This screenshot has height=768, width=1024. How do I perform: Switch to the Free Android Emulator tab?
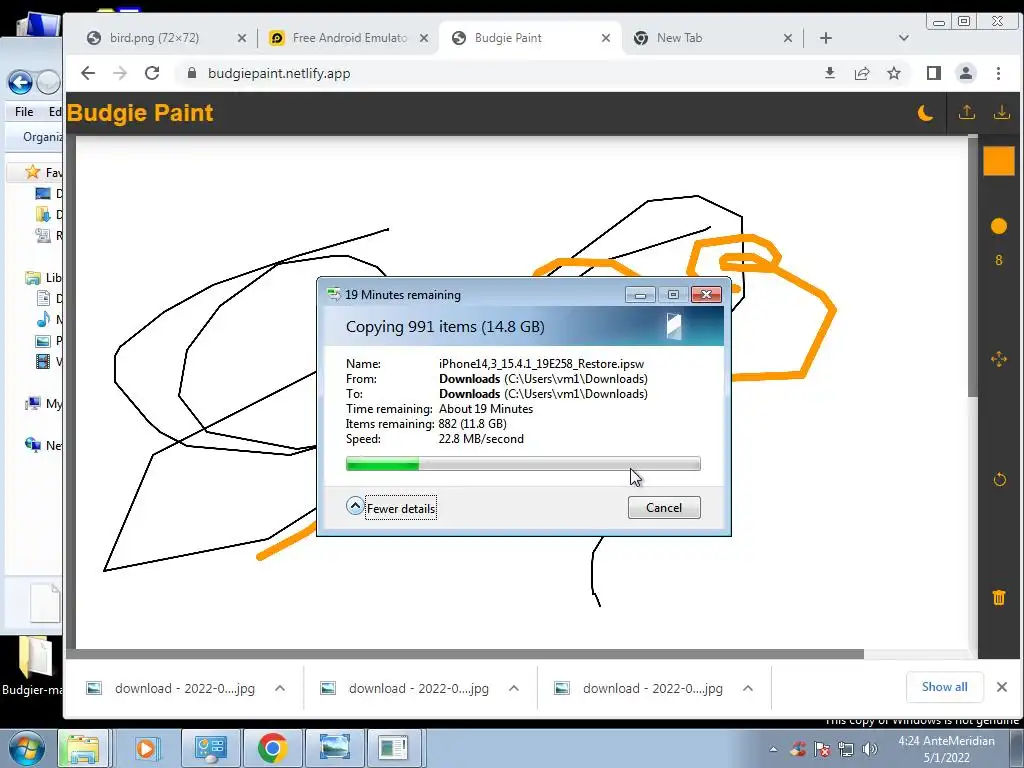(x=349, y=38)
